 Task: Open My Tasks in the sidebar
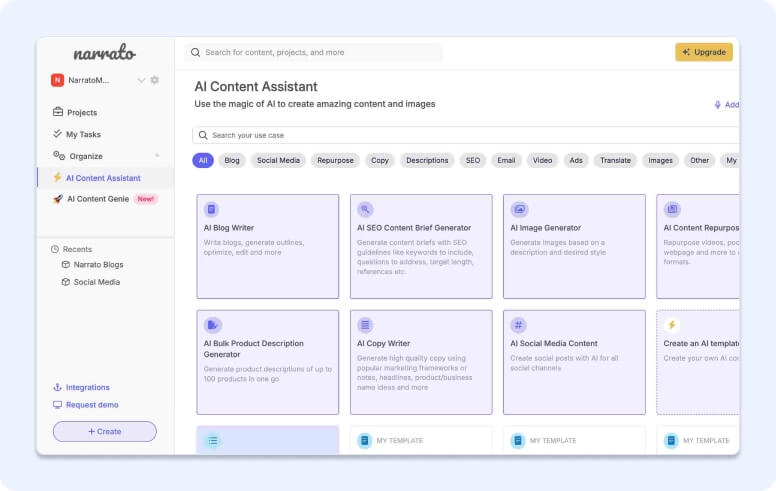pos(83,134)
